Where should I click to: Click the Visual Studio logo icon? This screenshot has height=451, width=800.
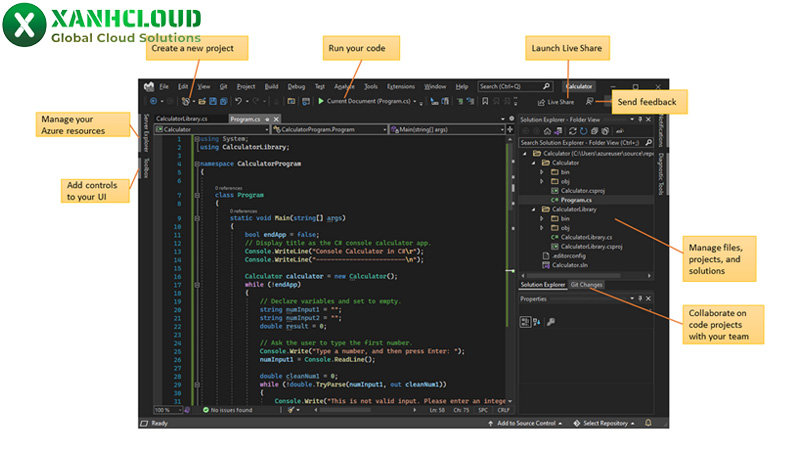[x=149, y=86]
